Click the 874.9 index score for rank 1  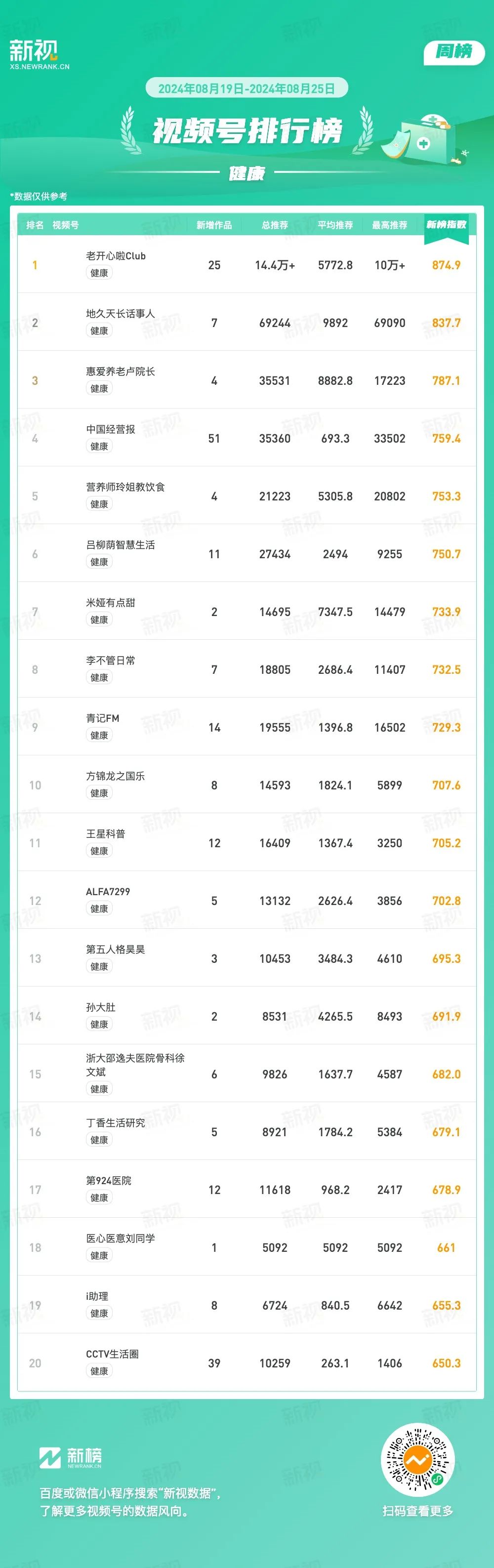point(446,265)
